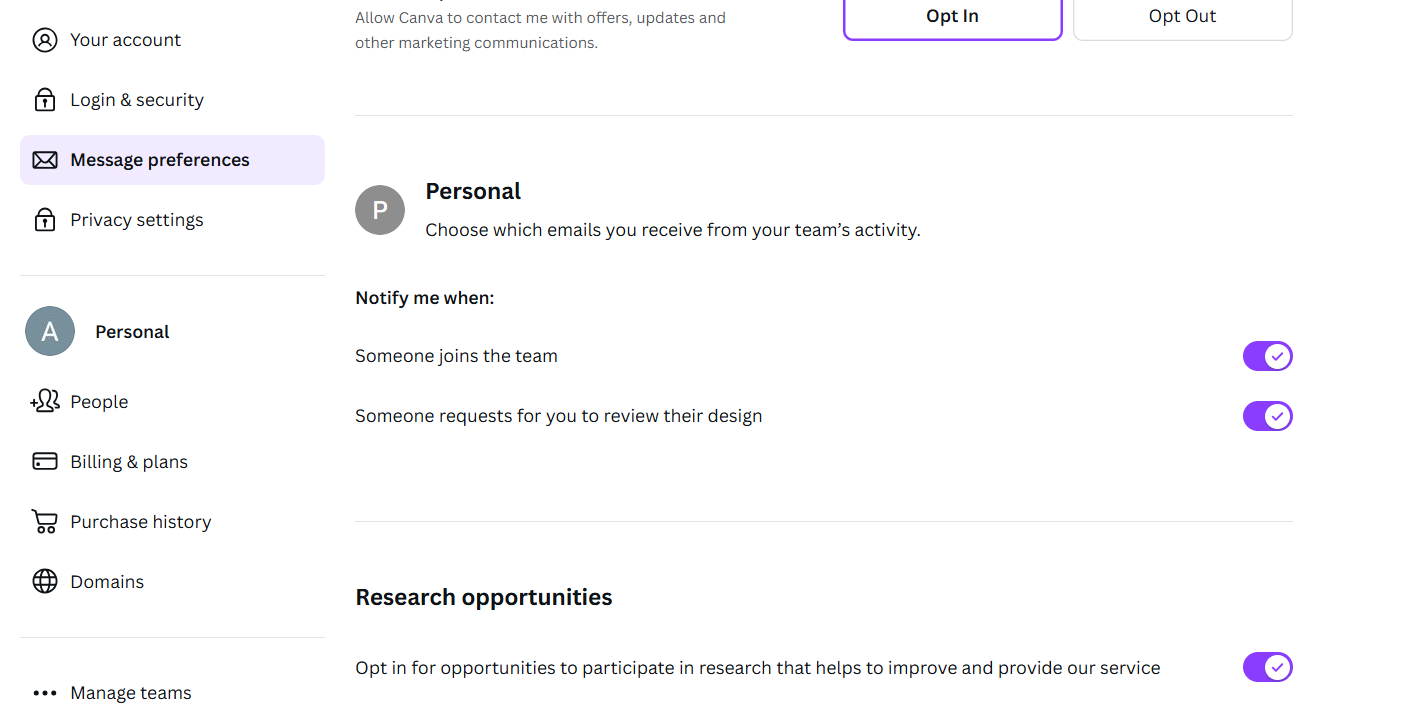Choose Opt Out of marketing communications
Screen dimensions: 1420x720
click(x=1182, y=17)
